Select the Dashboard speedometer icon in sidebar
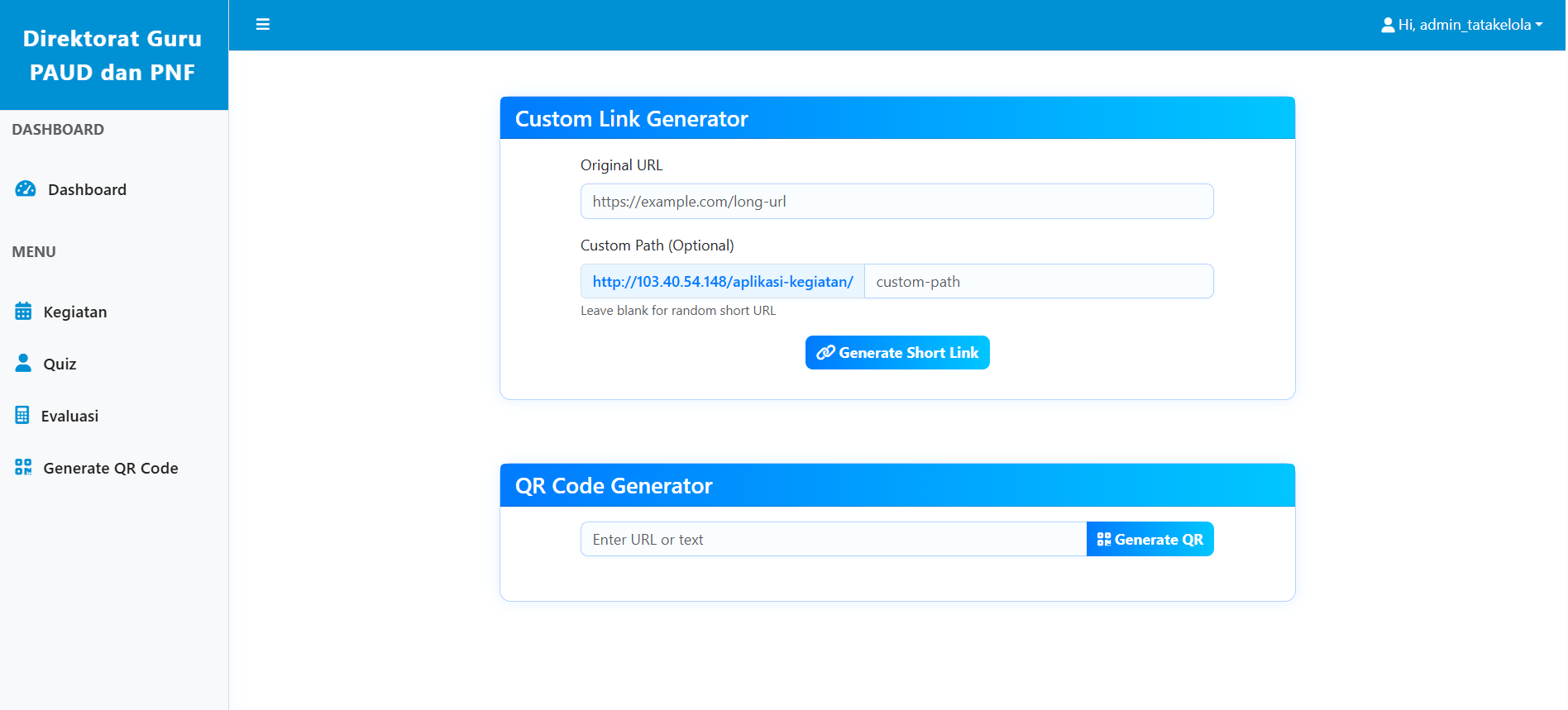This screenshot has height=710, width=1568. tap(24, 188)
